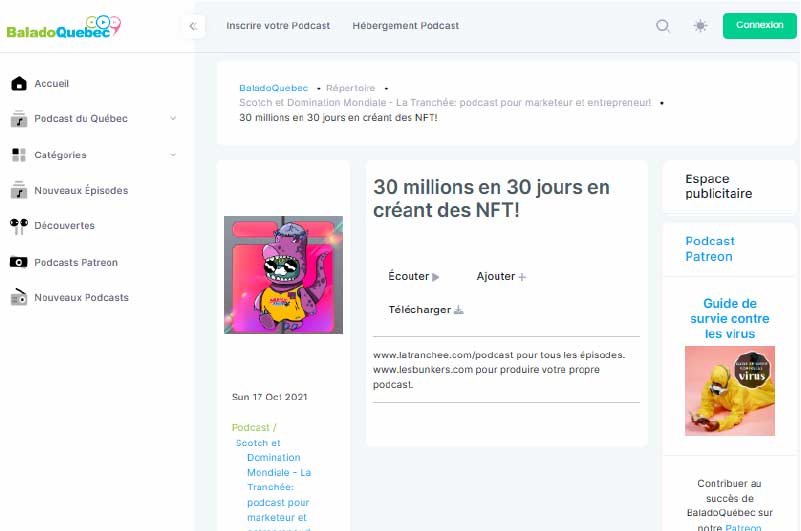Click the purple dinosaur episode artwork
Image resolution: width=801 pixels, height=531 pixels.
pos(284,275)
